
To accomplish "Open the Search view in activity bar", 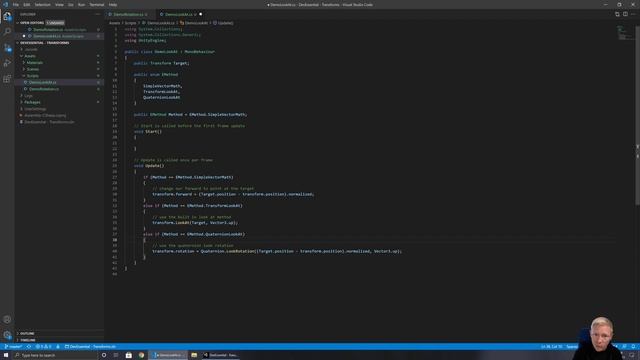I will [x=7, y=32].
